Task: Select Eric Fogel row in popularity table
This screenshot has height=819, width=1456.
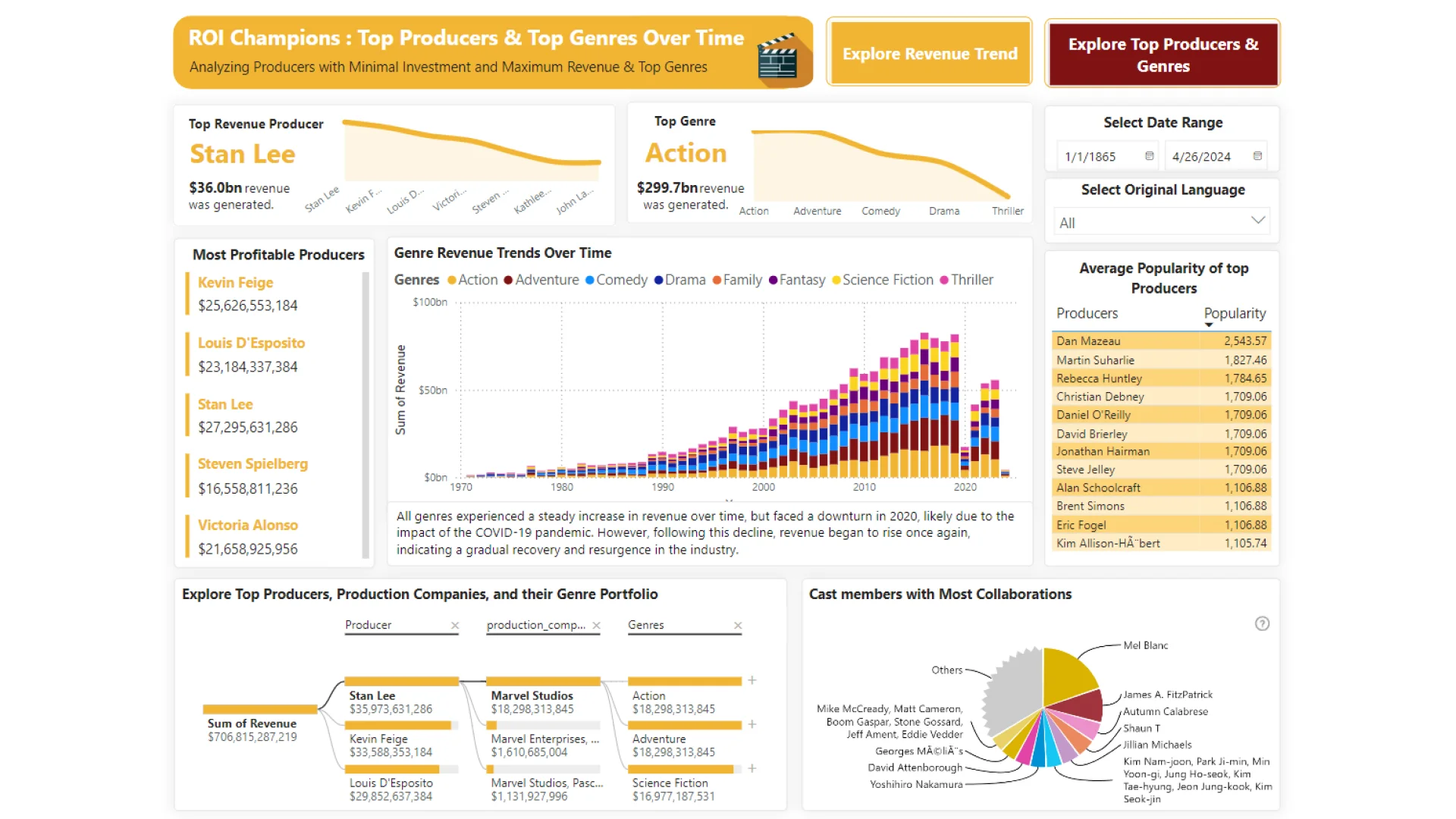Action: [x=1161, y=525]
